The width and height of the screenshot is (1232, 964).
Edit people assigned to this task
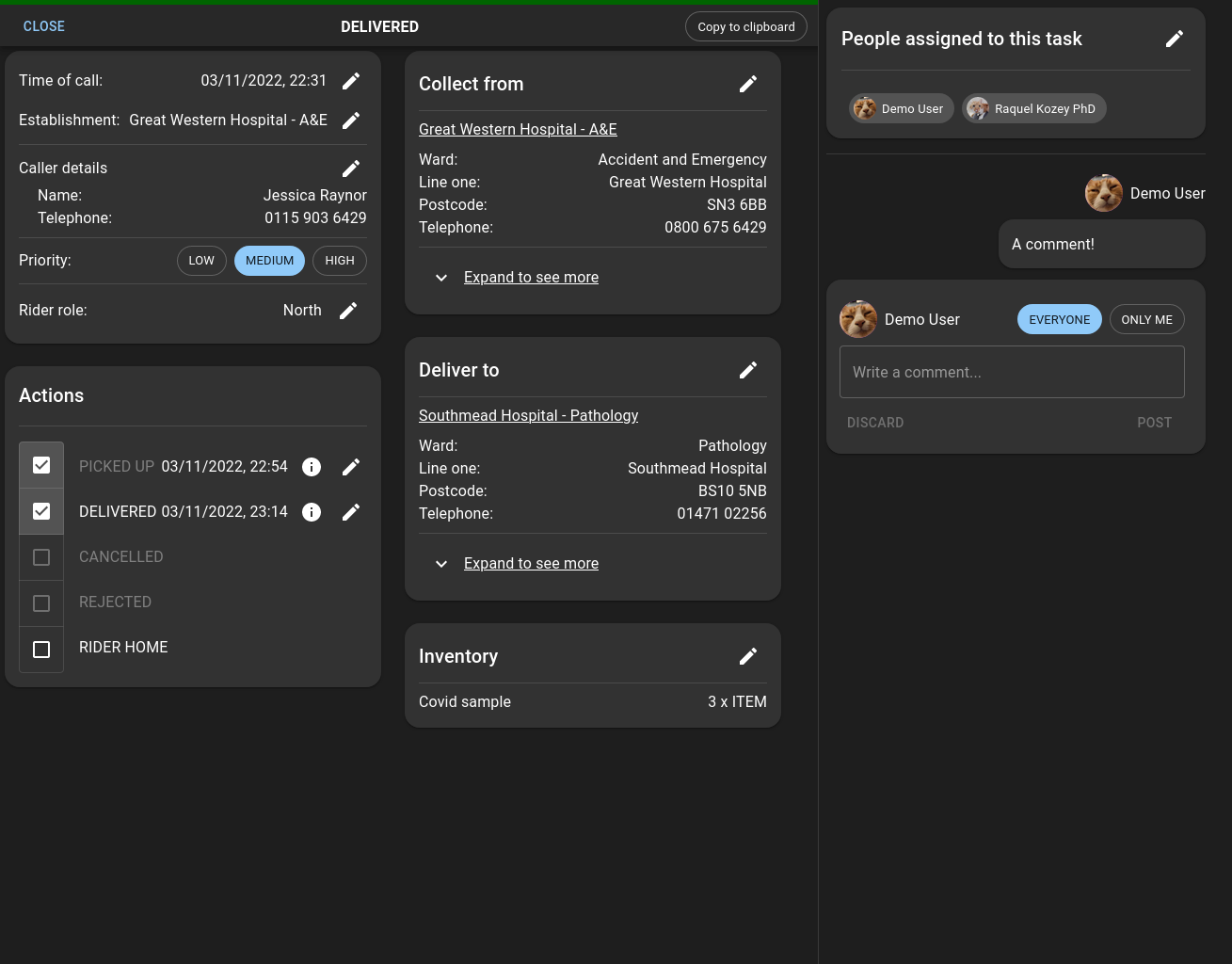1175,39
